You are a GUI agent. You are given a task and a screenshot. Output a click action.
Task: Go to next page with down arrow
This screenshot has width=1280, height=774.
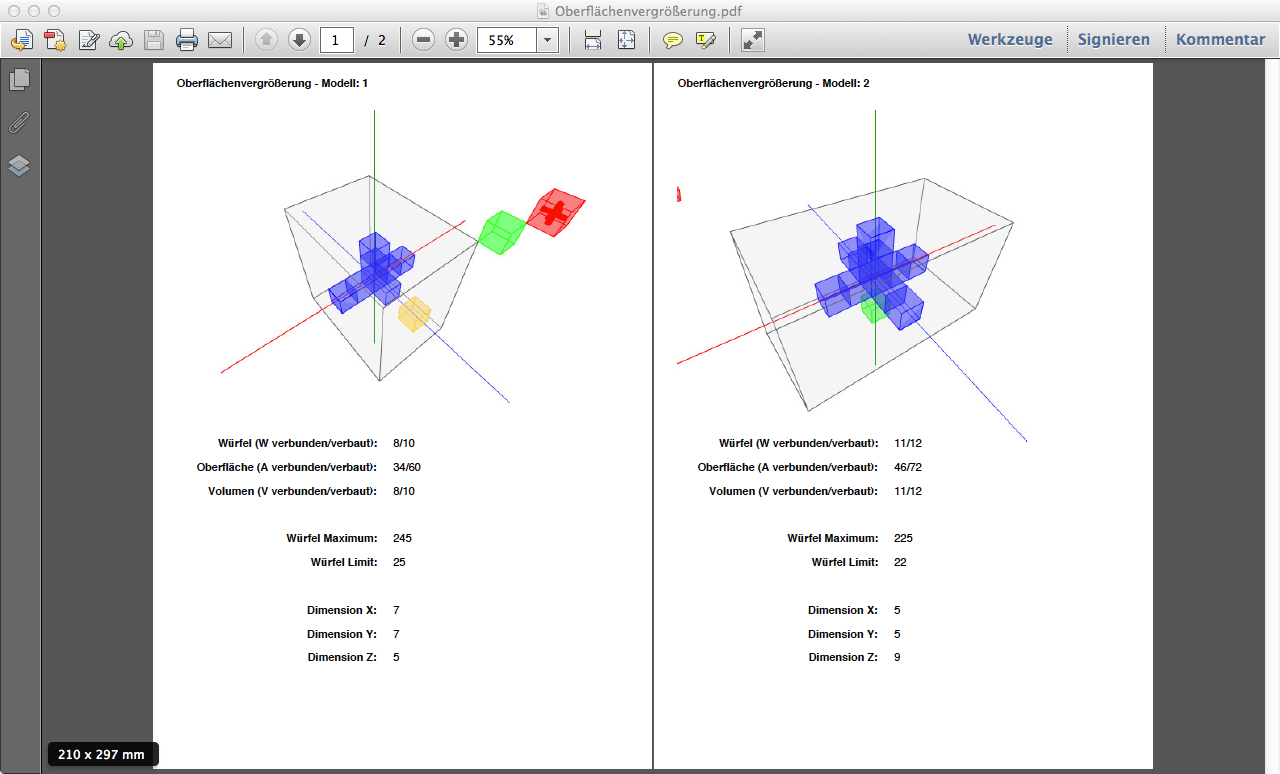(299, 40)
